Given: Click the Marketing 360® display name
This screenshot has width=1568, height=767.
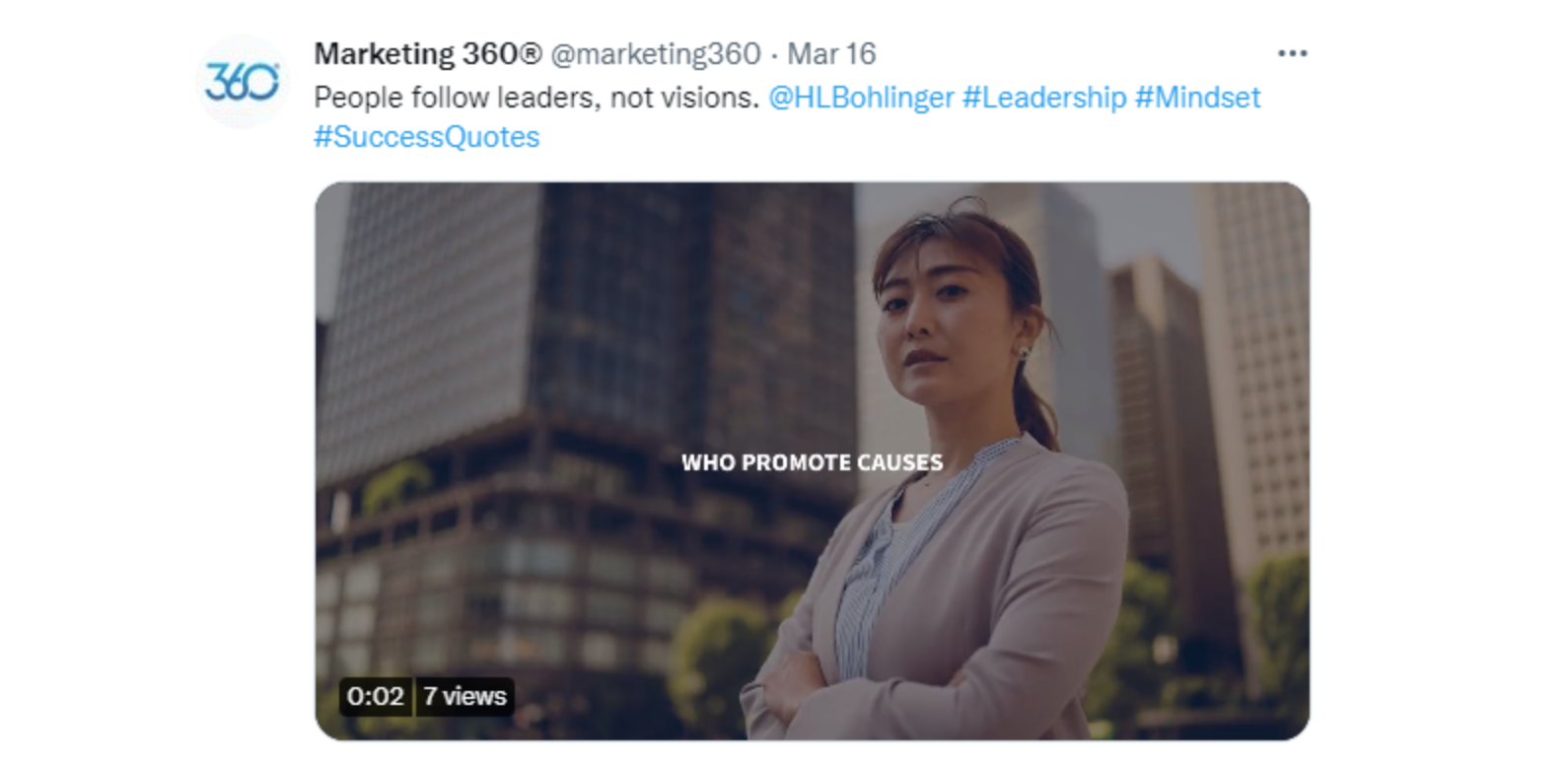Looking at the screenshot, I should pos(427,54).
